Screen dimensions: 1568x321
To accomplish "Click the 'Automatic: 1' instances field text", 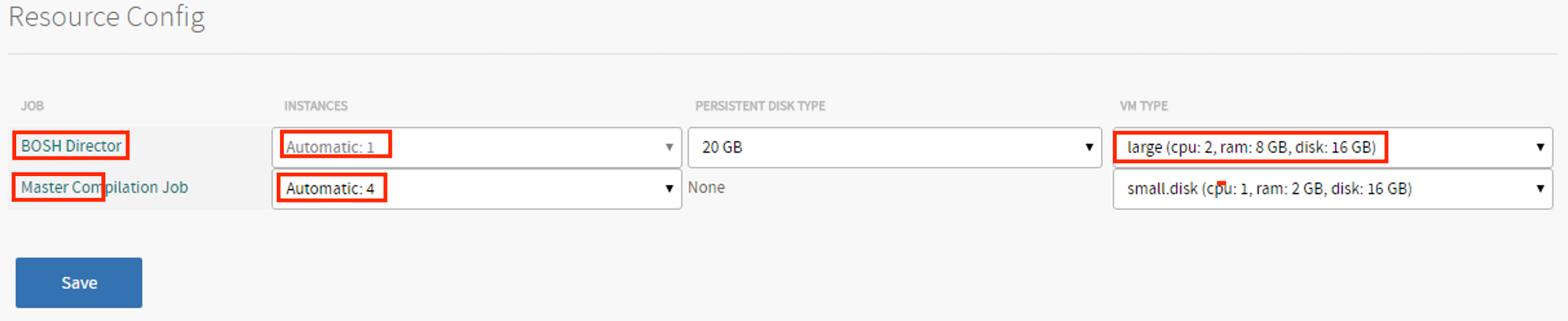I will coord(330,147).
